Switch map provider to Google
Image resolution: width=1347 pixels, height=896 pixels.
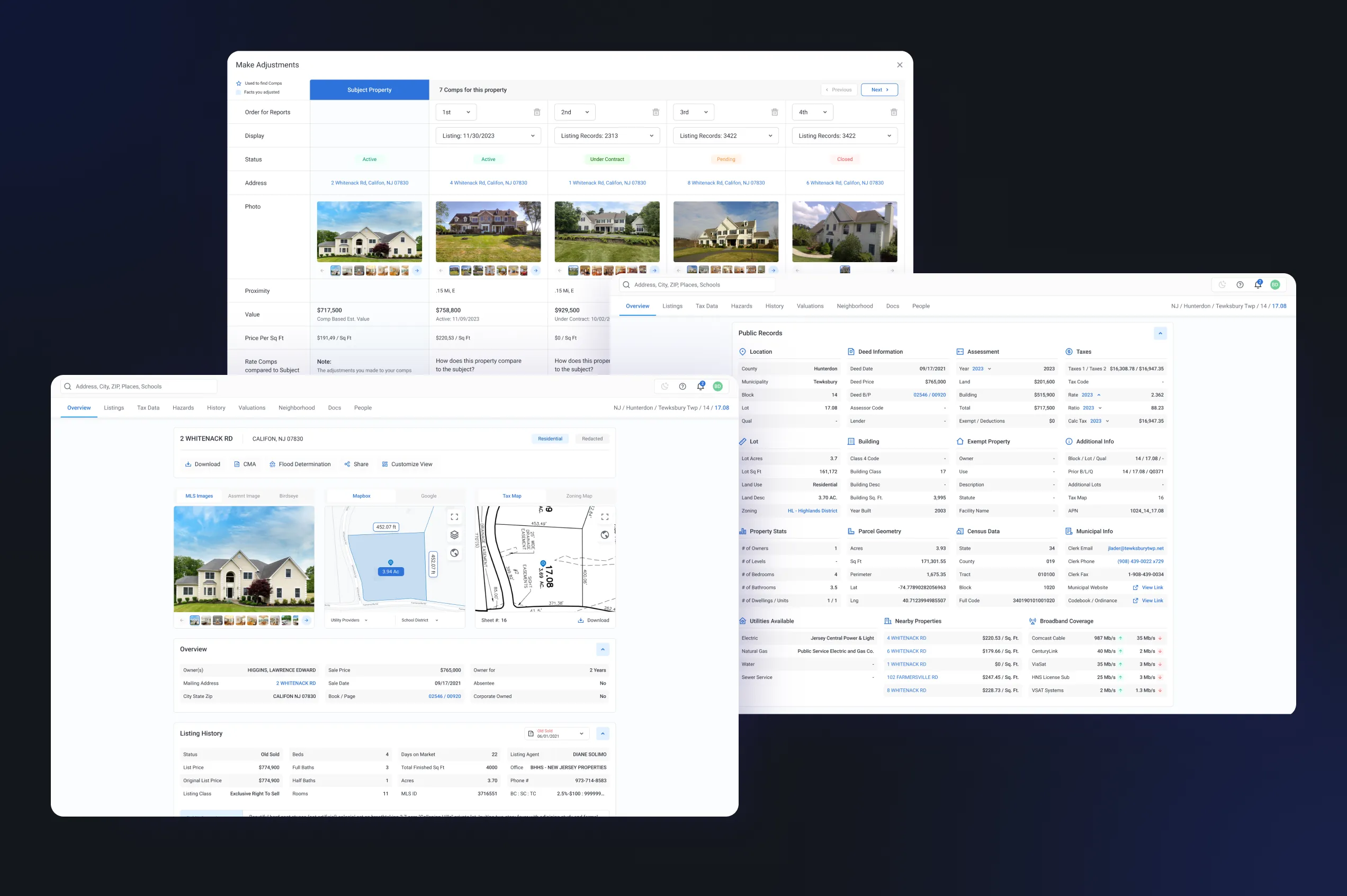(x=428, y=496)
